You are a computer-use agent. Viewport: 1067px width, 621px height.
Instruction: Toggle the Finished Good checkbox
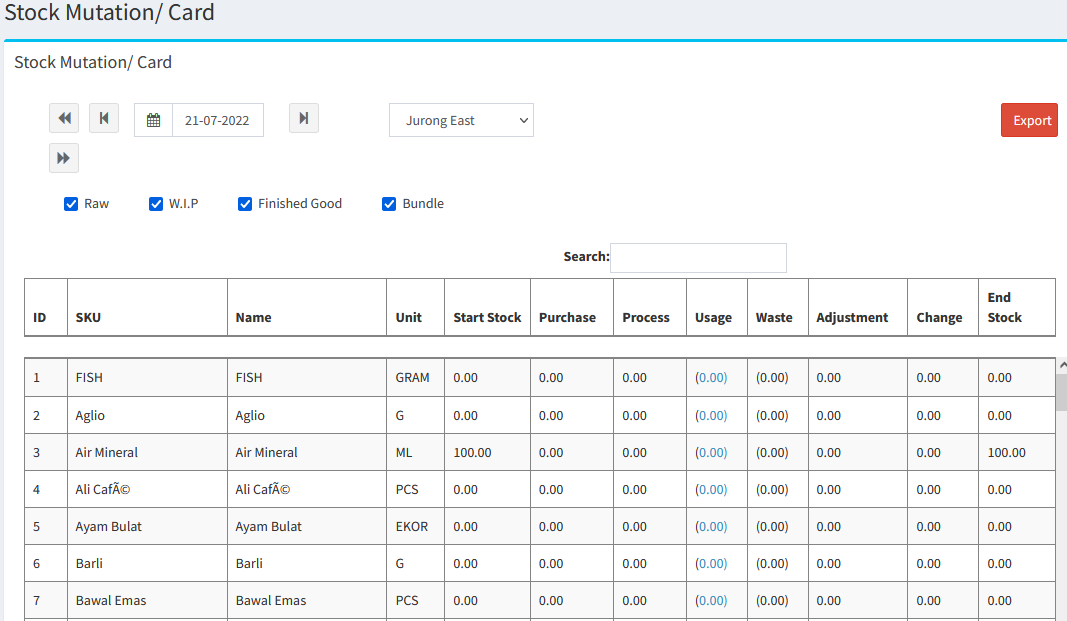(245, 204)
